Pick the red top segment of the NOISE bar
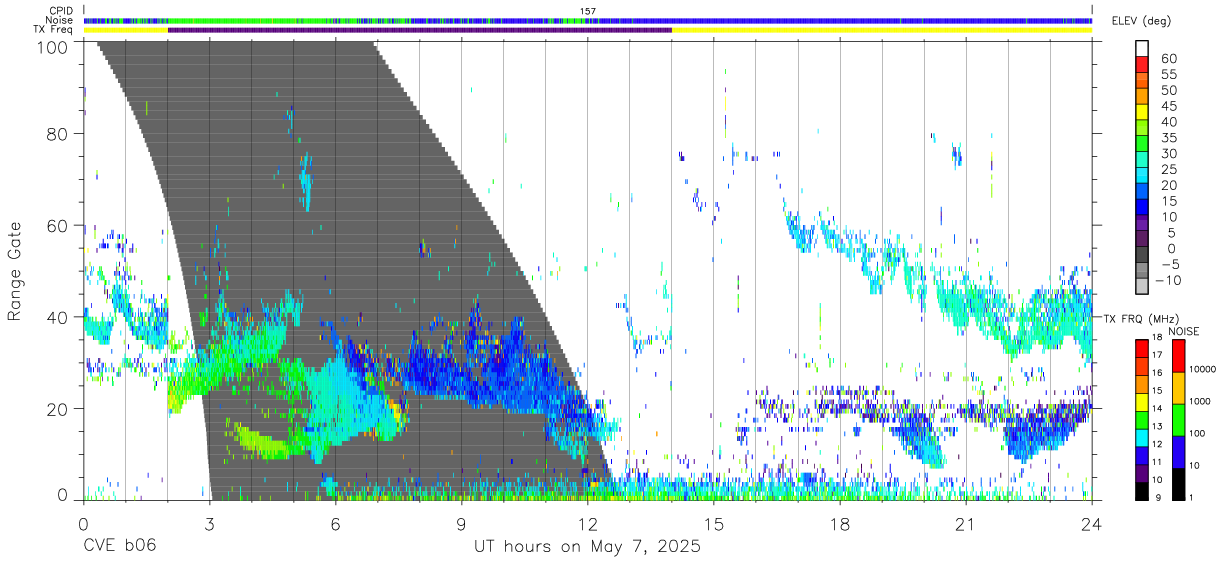Viewport: 1228px width, 567px height. coord(1177,356)
